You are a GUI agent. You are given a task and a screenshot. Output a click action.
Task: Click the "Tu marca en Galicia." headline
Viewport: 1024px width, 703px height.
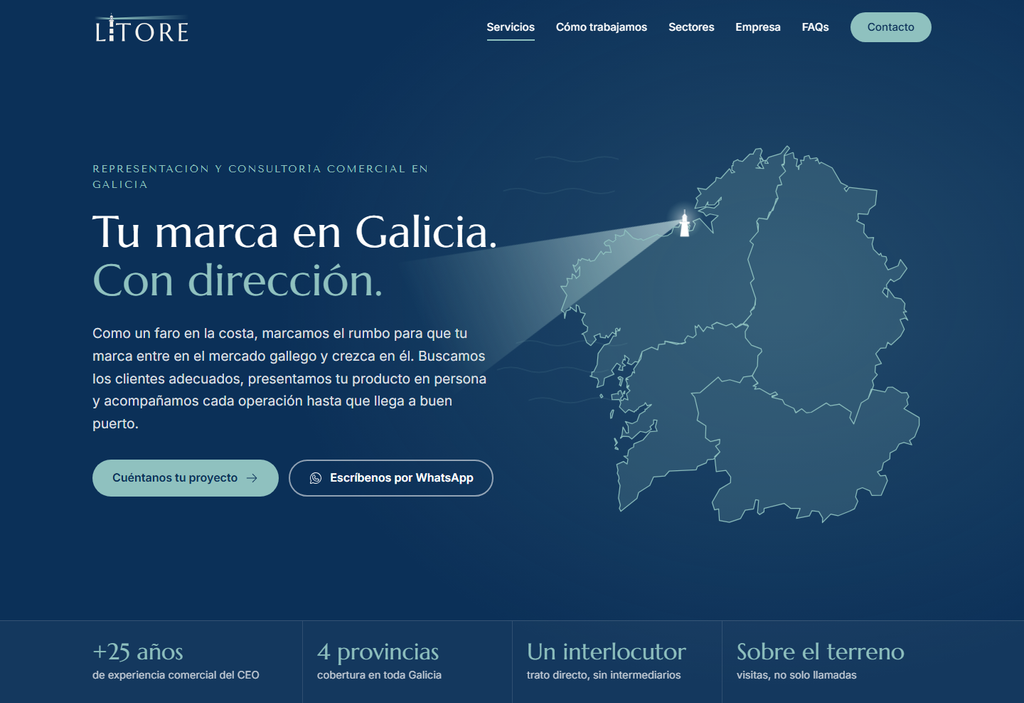tap(295, 231)
